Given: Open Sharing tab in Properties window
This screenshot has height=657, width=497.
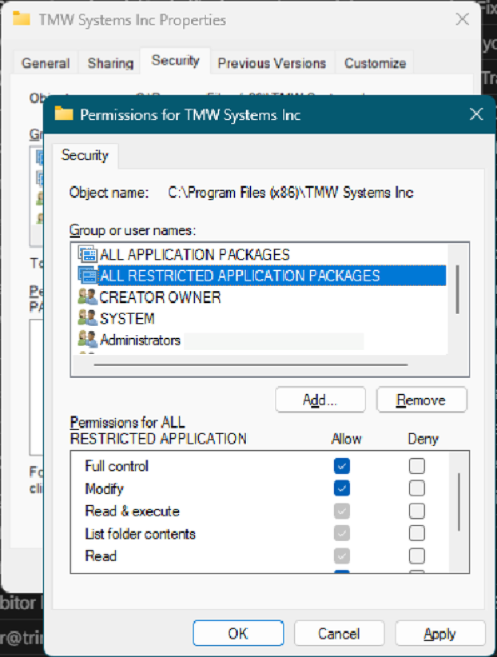Looking at the screenshot, I should point(110,63).
